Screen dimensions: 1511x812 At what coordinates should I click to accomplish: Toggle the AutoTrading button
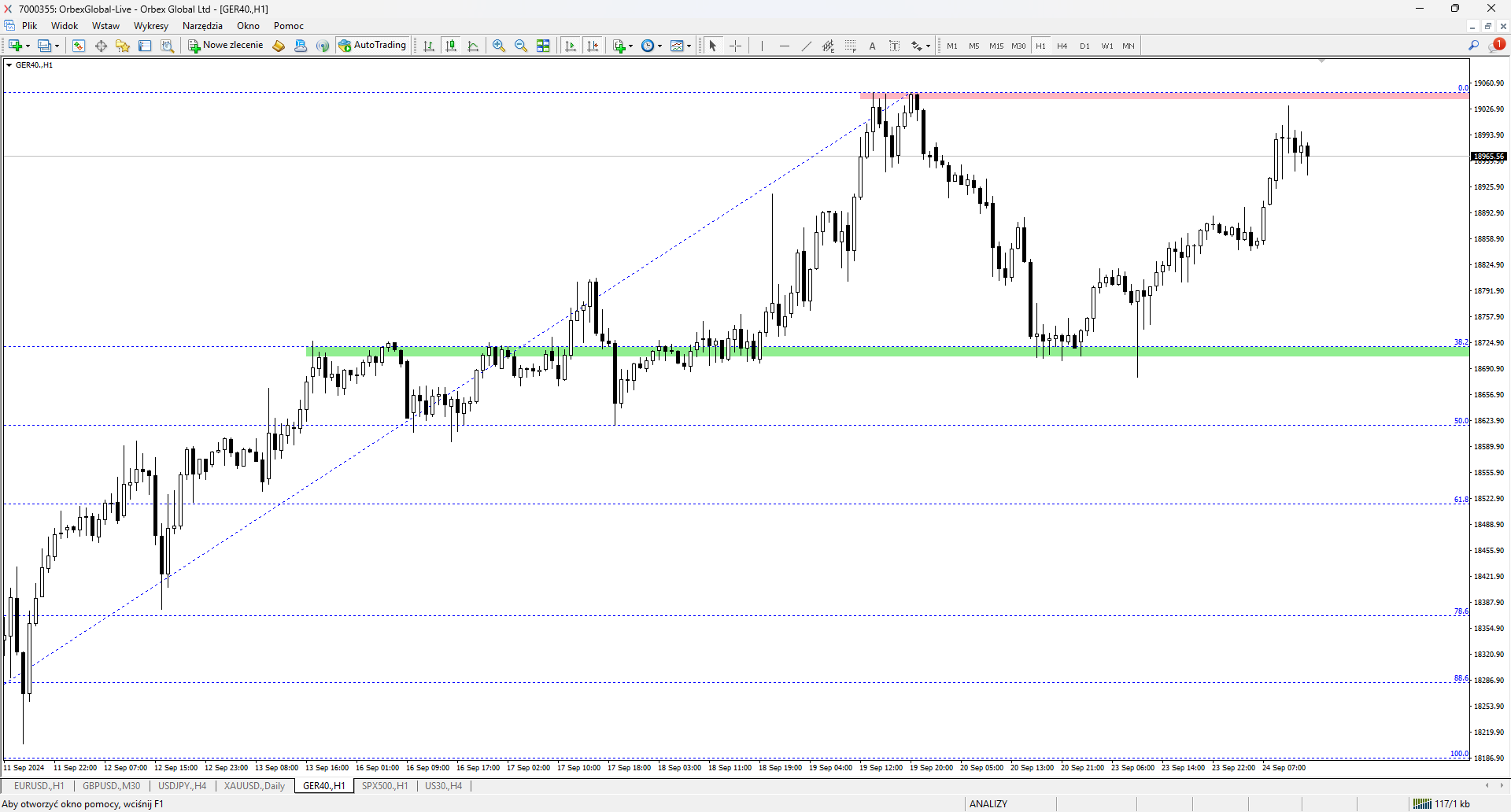tap(372, 46)
